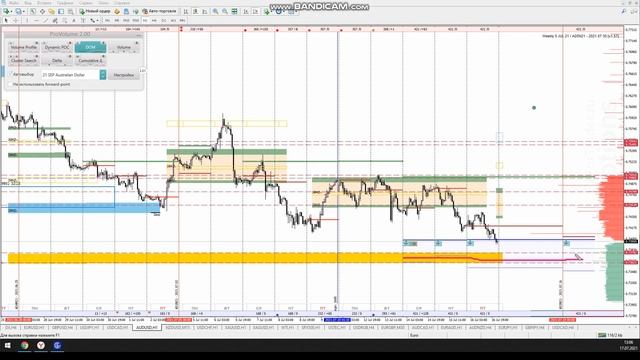Image resolution: width=640 pixels, height=360 pixels.
Task: Click the Volume button in ProVolume
Action: [124, 47]
